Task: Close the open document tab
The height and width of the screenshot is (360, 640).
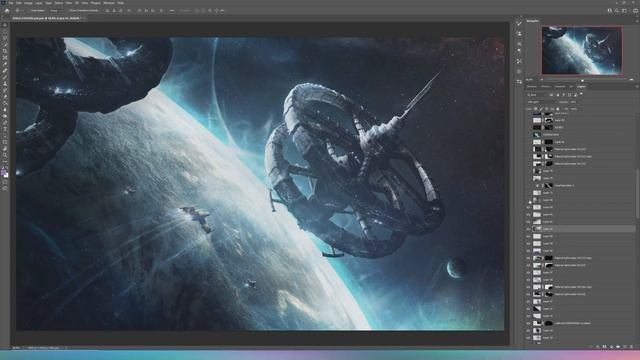Action: 83,18
